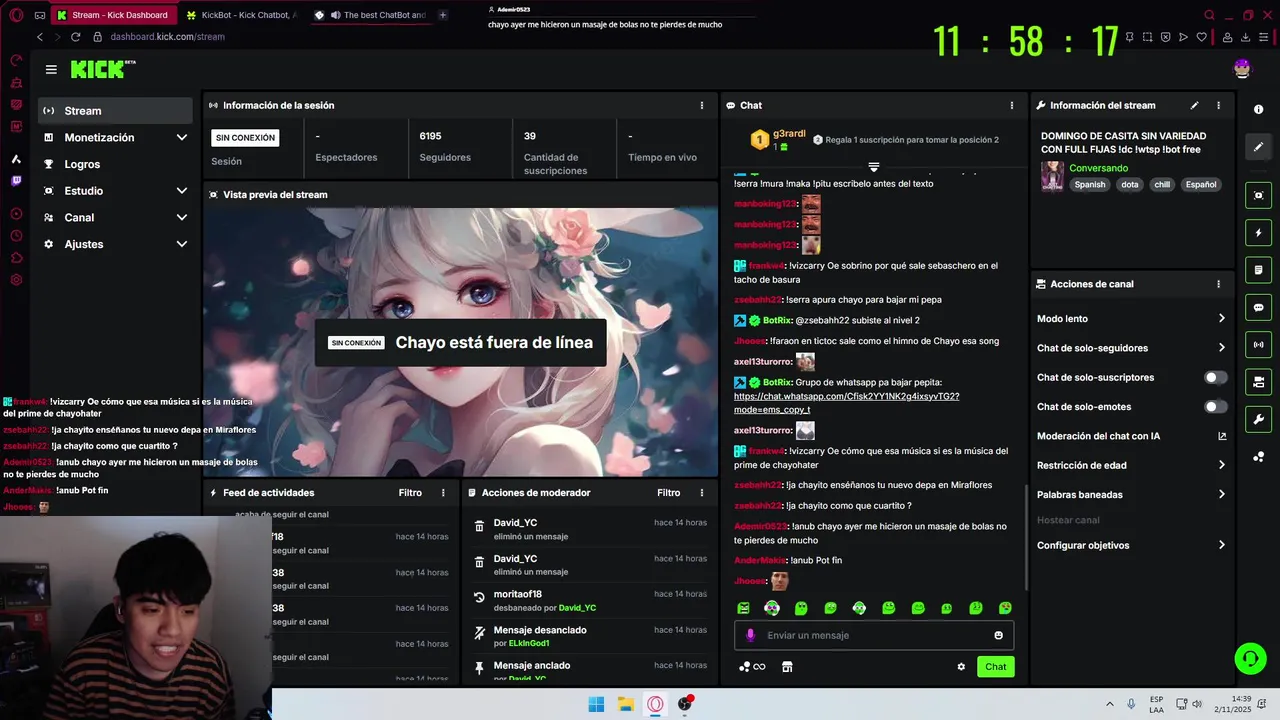Click the note page icon in right rail
Image resolution: width=1280 pixels, height=720 pixels.
pos(1258,270)
